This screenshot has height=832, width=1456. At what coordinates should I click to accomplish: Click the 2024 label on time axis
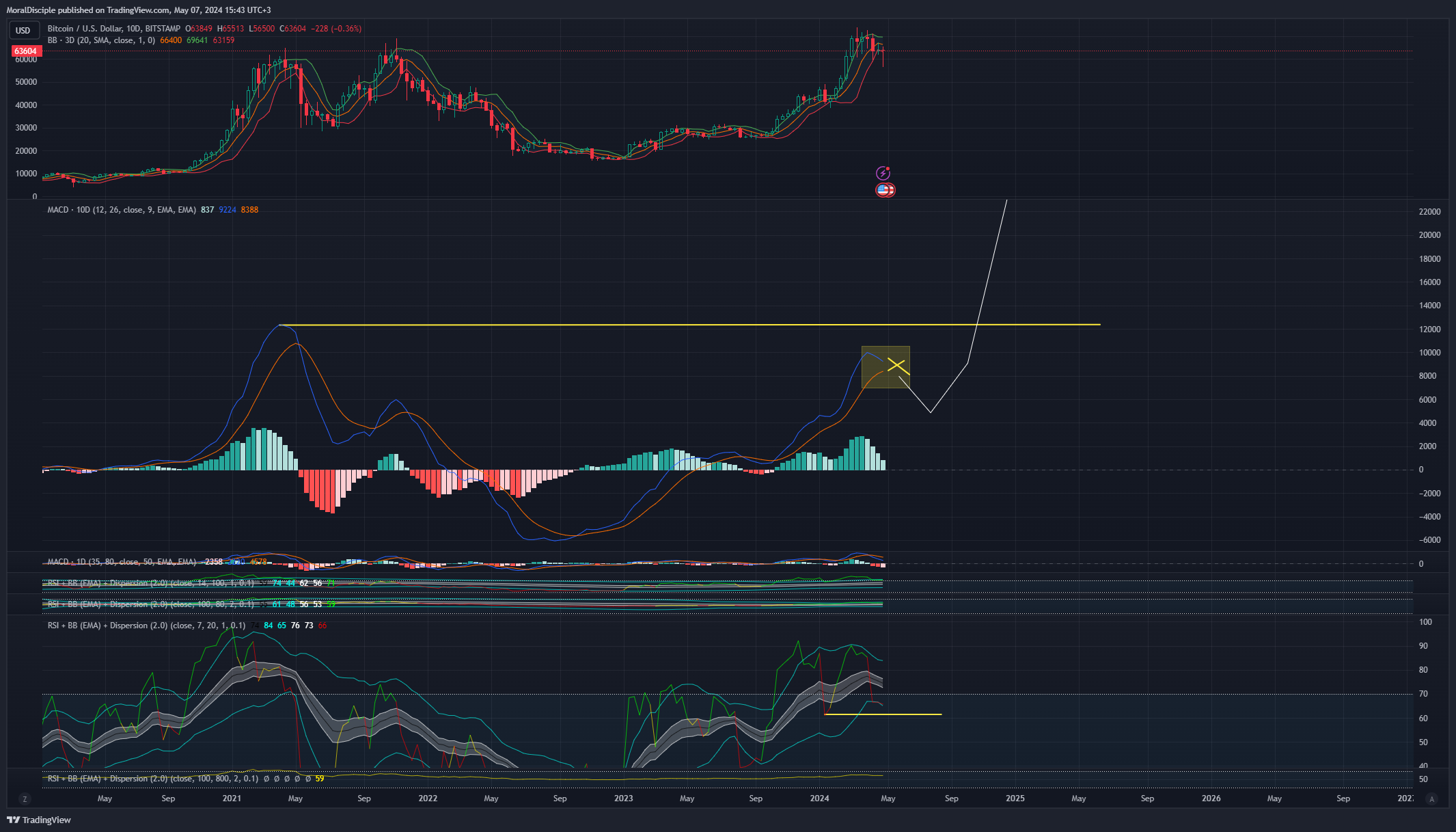(x=819, y=799)
